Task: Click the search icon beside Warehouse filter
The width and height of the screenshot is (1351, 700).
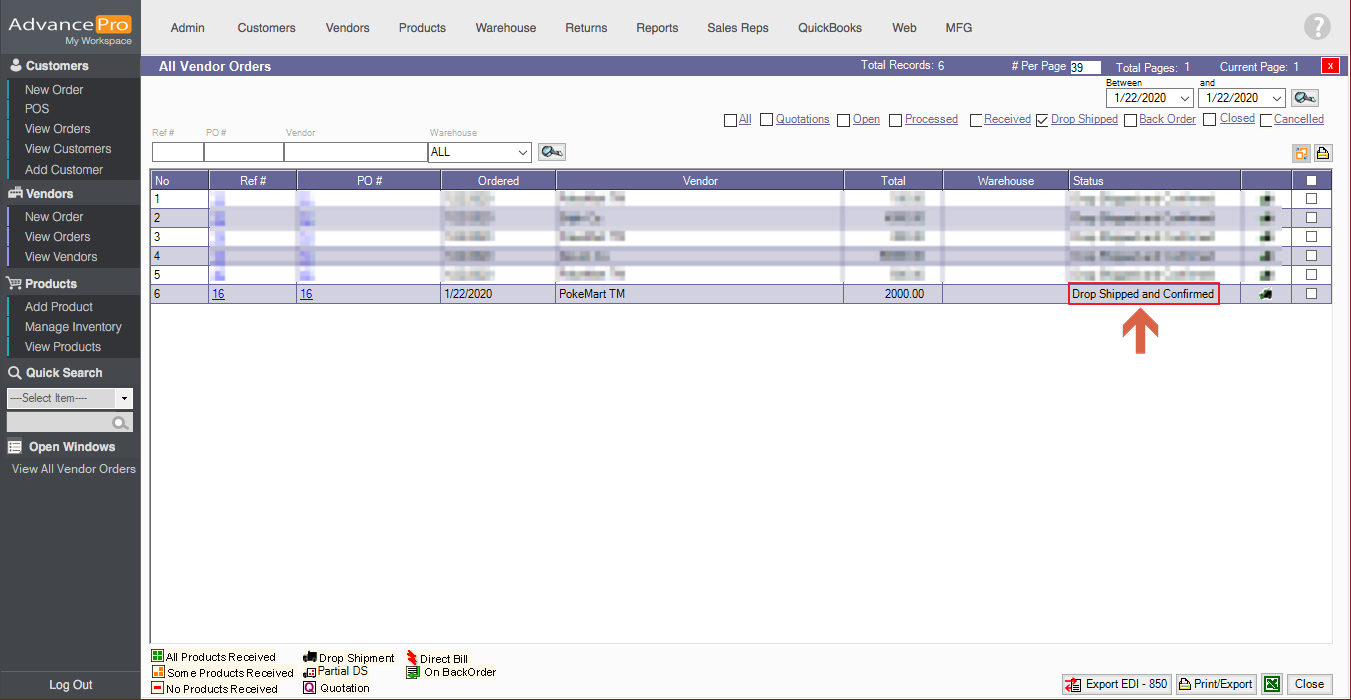Action: click(x=551, y=152)
